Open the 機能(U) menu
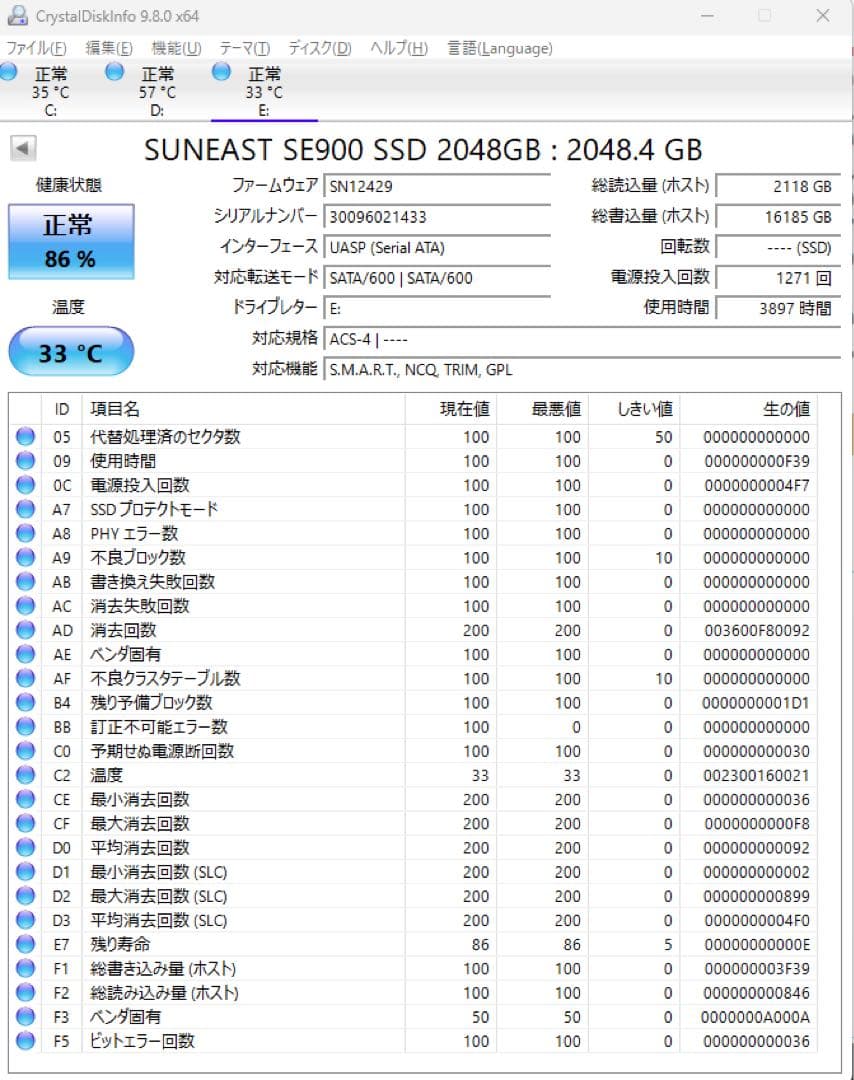The width and height of the screenshot is (854, 1080). 176,48
